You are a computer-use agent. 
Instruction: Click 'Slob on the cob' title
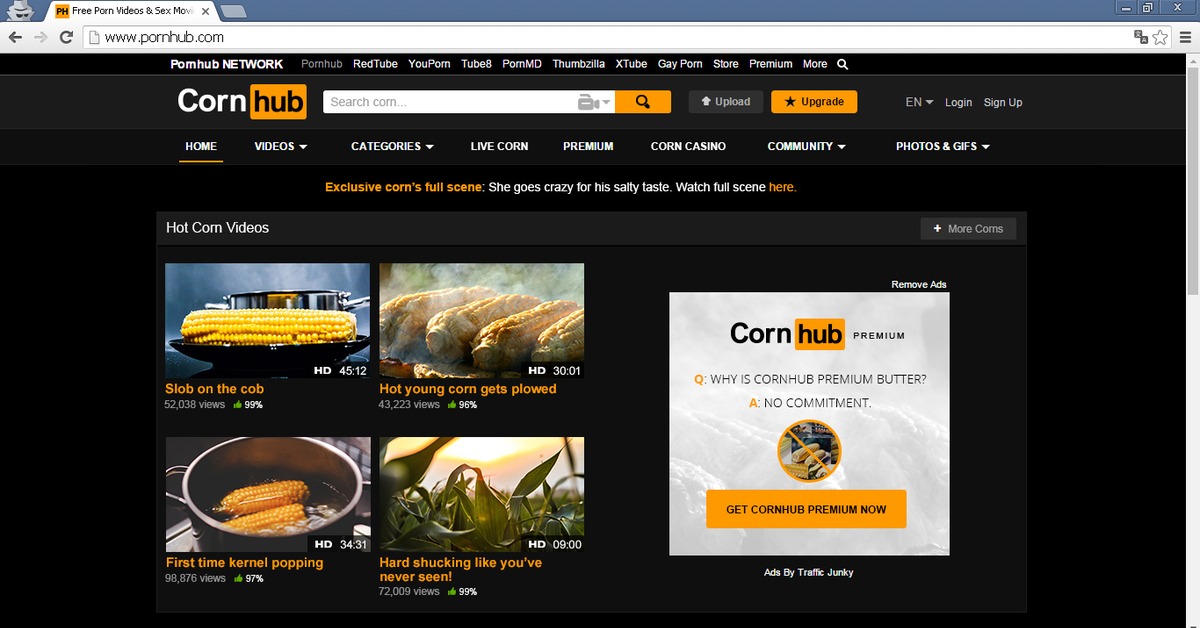tap(214, 389)
